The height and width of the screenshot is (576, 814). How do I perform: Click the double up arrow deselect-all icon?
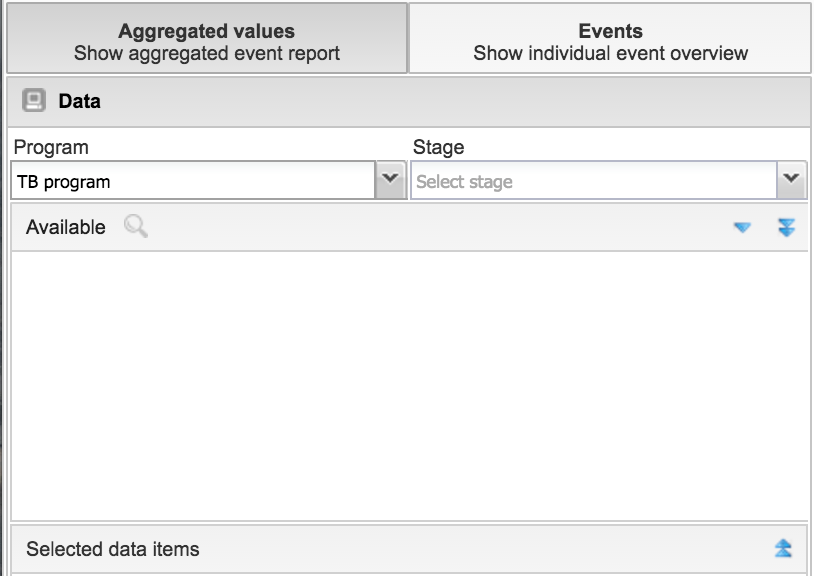point(783,548)
